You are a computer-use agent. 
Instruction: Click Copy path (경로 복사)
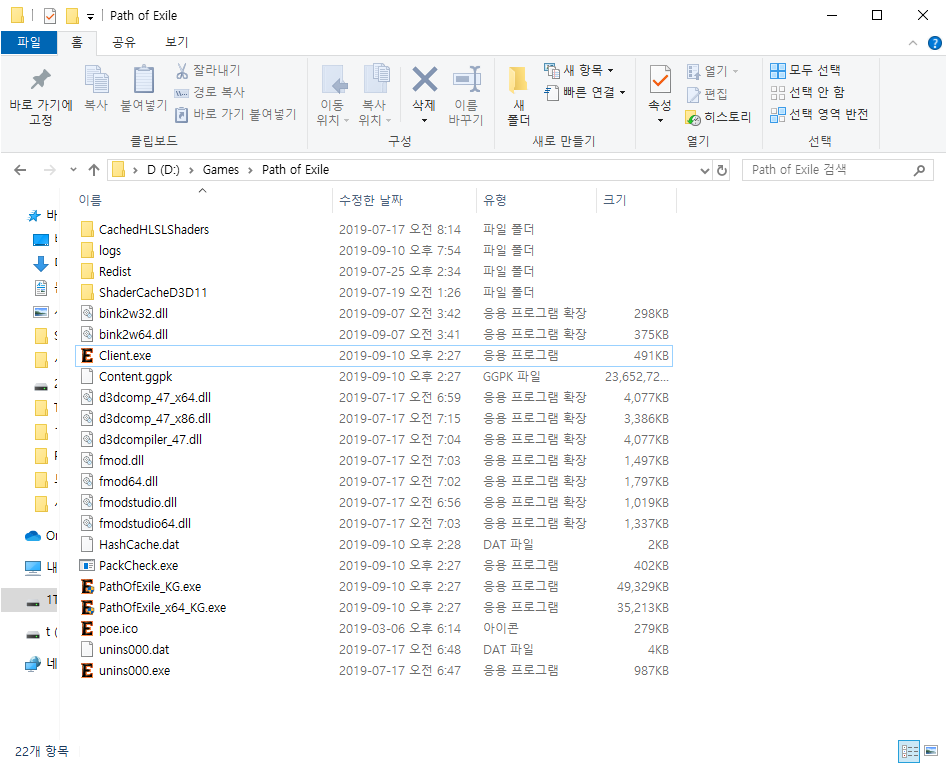210,92
